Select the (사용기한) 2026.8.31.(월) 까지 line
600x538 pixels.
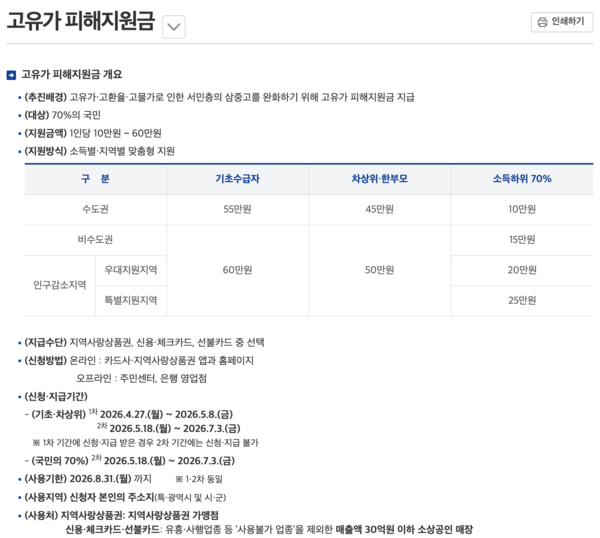(x=88, y=479)
